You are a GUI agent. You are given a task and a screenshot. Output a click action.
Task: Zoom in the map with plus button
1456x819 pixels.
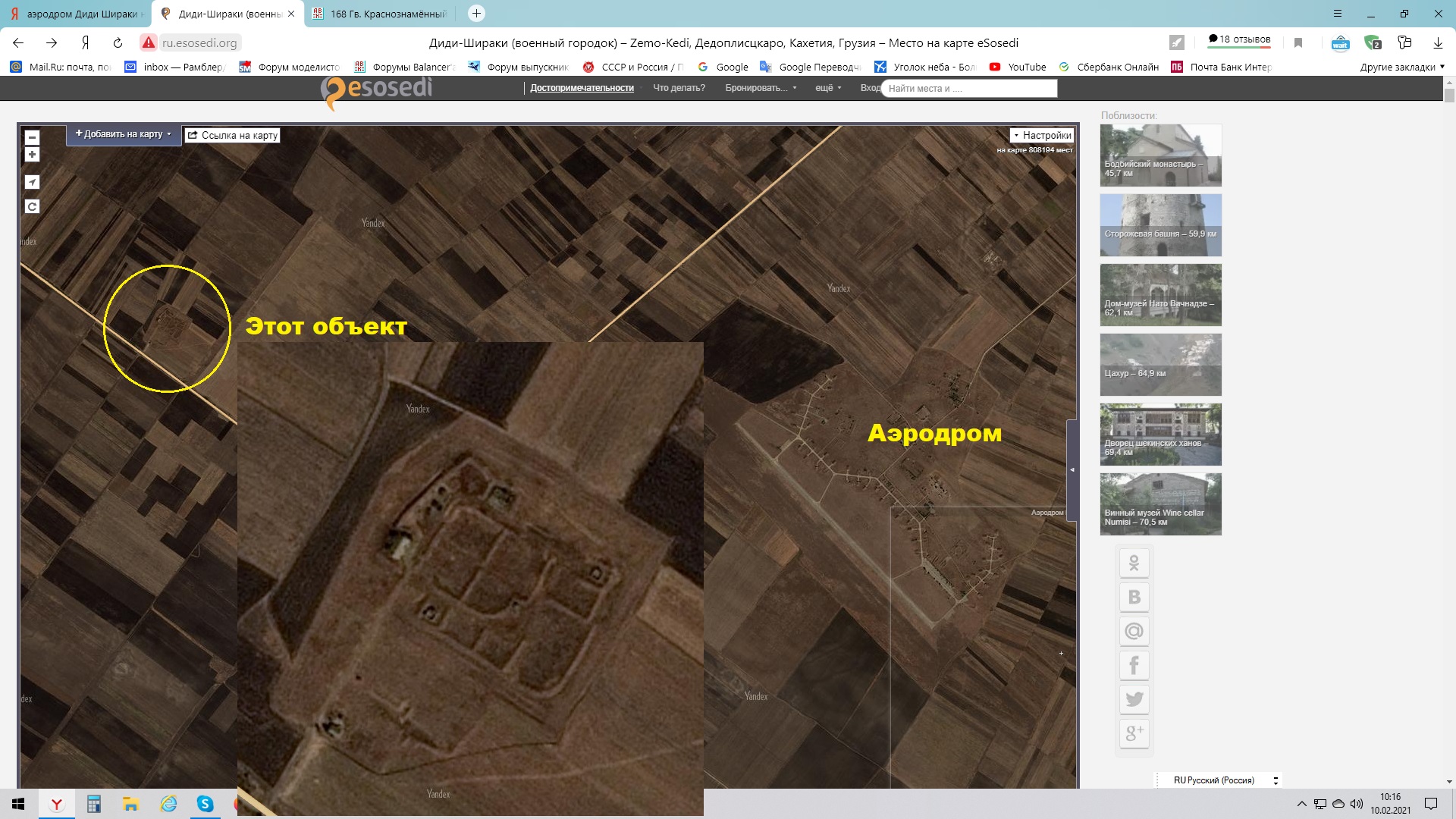click(x=32, y=155)
